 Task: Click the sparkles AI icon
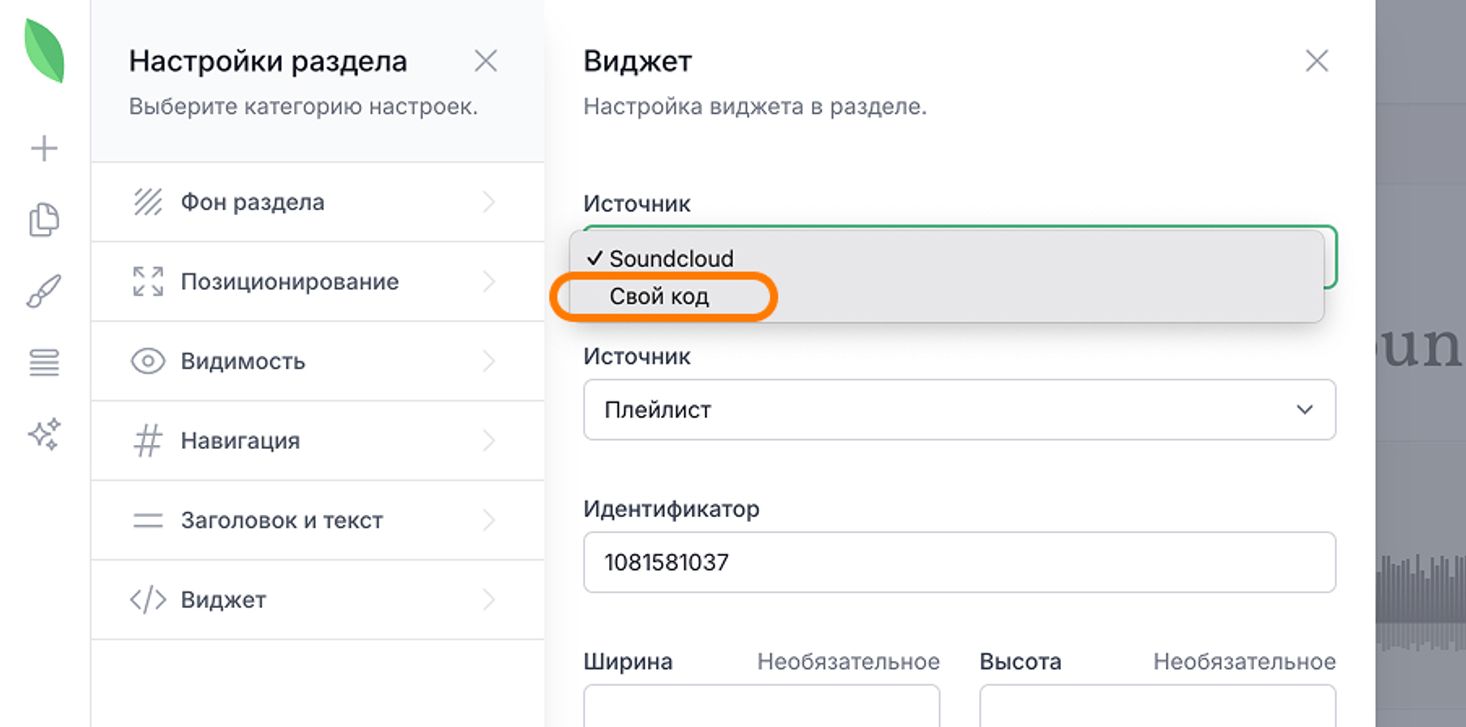45,435
